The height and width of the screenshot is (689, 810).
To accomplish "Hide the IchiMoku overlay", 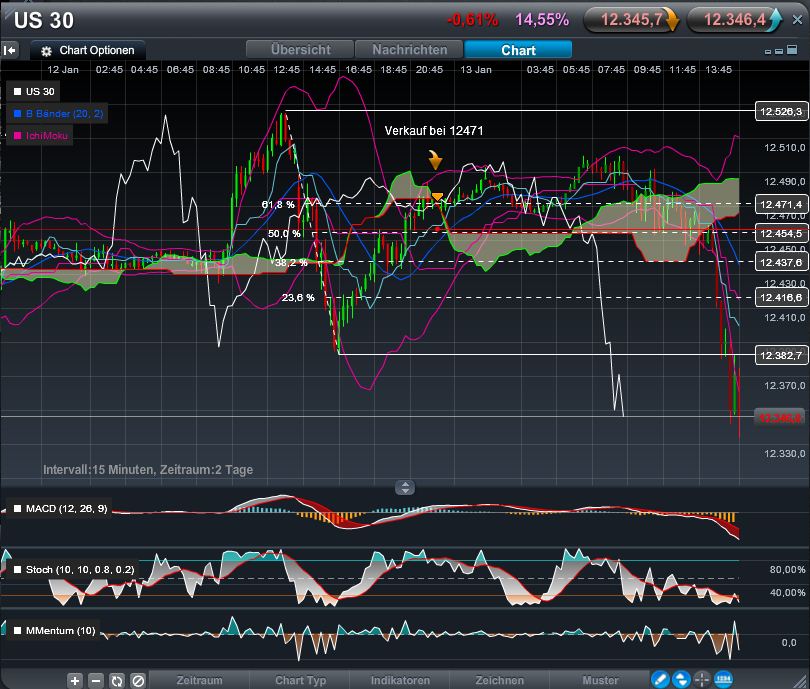I will pyautogui.click(x=16, y=135).
